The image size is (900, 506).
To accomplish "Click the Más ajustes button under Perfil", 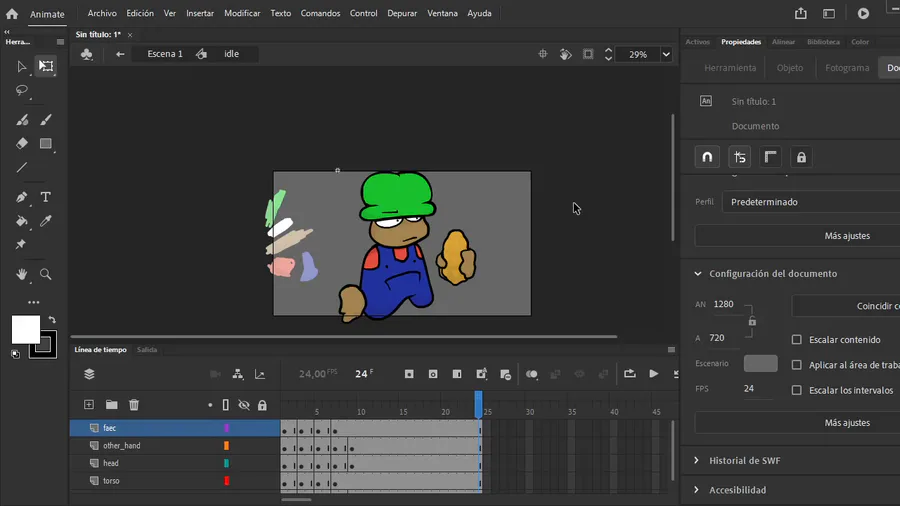I will click(x=846, y=236).
